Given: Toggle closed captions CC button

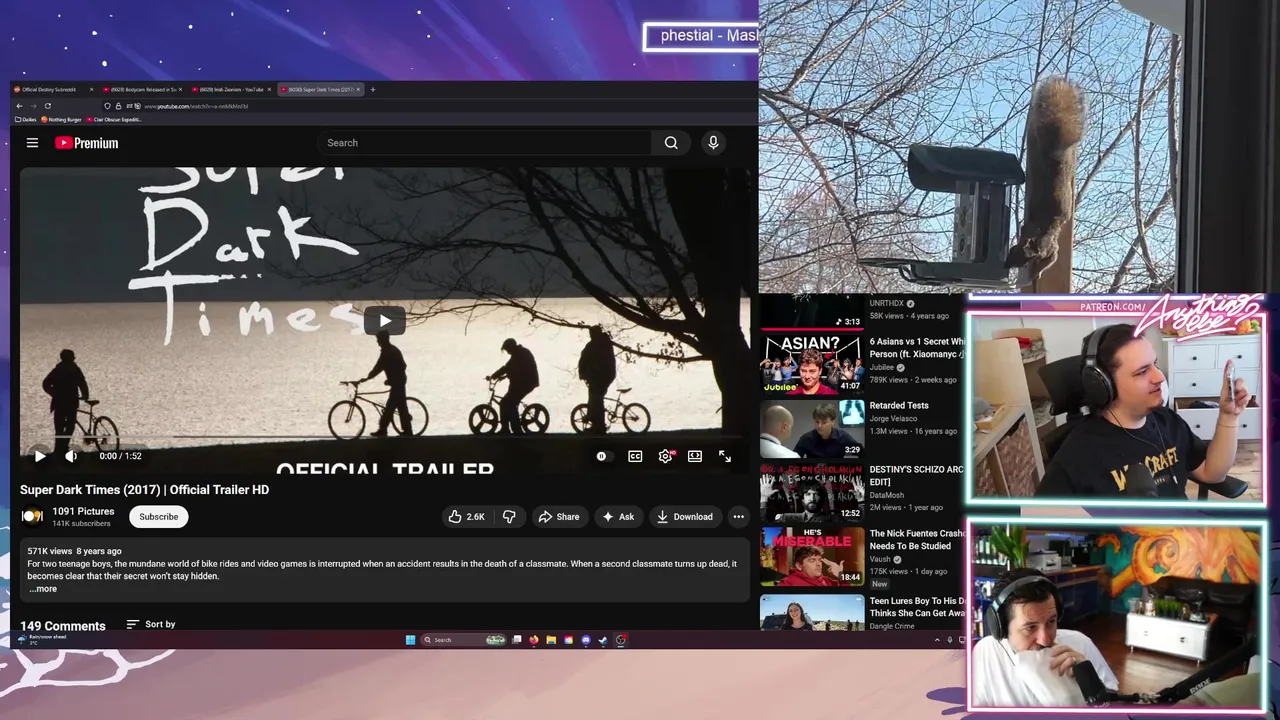Looking at the screenshot, I should (635, 456).
